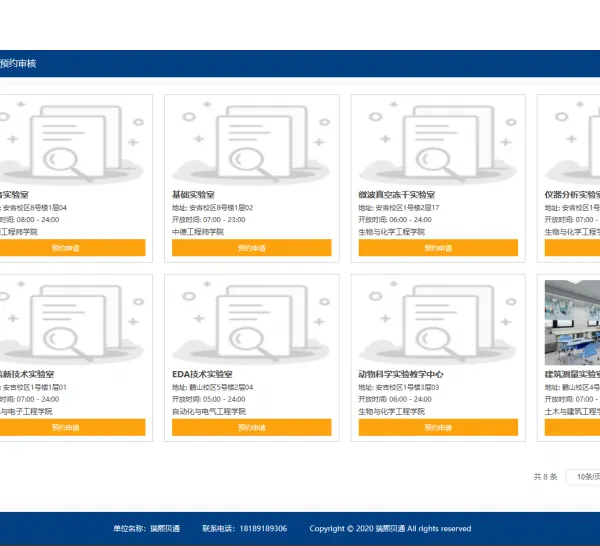This screenshot has height=546, width=600.
Task: Click 自动化与电气工程学院 text
Action: pos(209,411)
